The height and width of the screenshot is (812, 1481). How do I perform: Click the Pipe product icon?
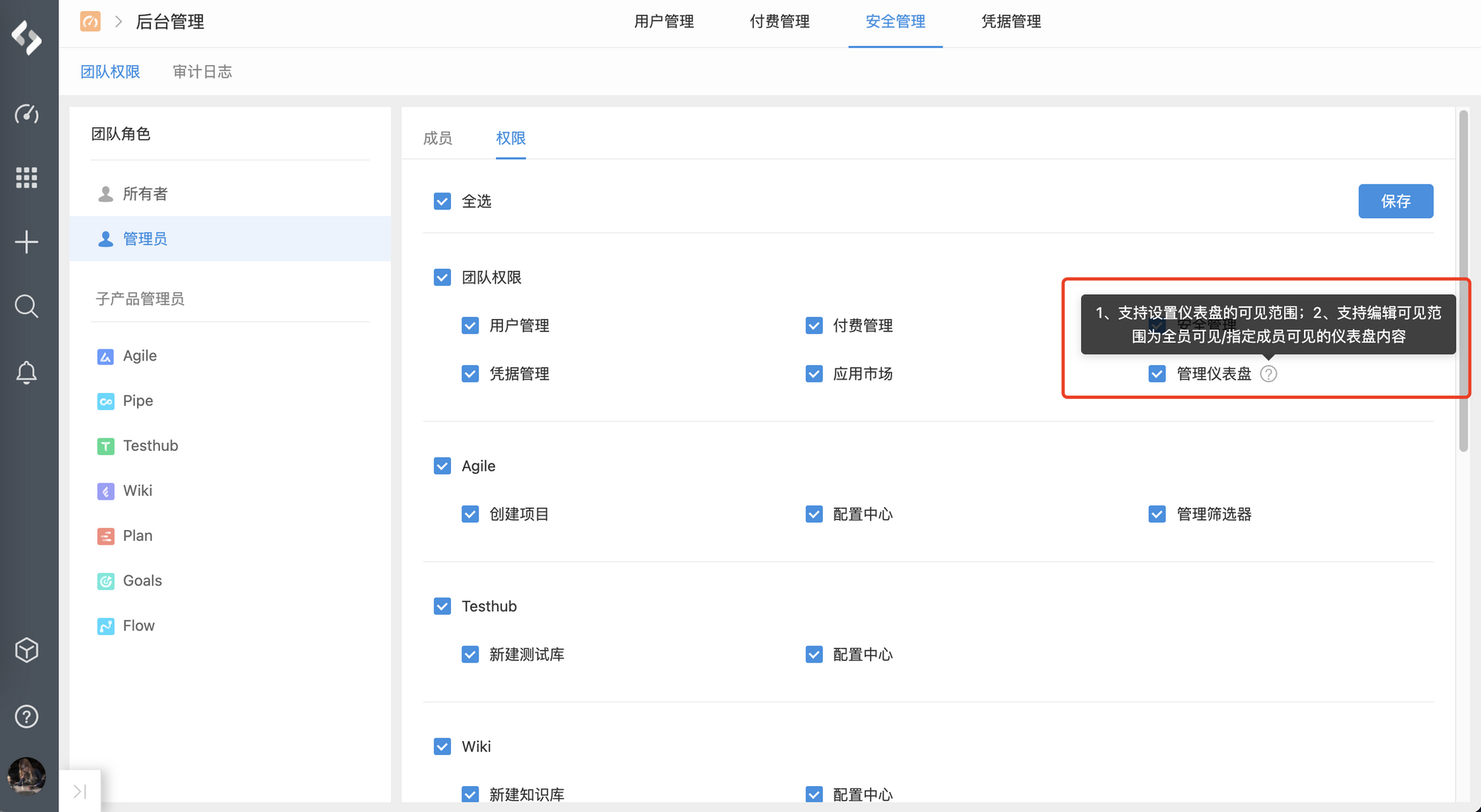(x=106, y=401)
